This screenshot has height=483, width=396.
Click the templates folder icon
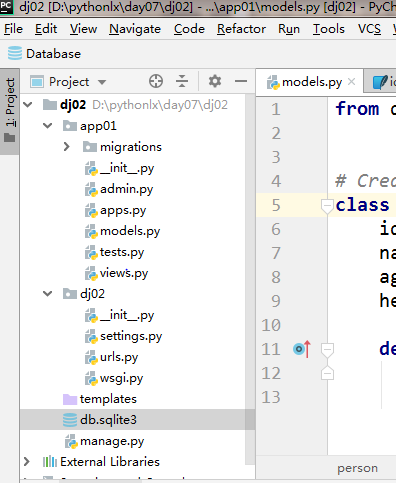(70, 399)
